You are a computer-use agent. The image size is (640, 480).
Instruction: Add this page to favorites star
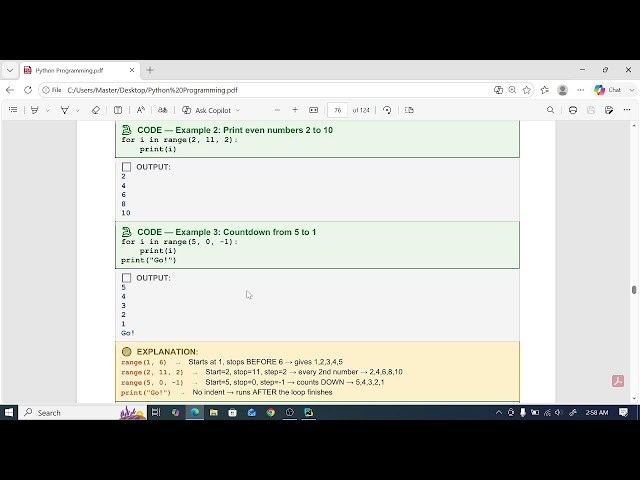coord(527,90)
